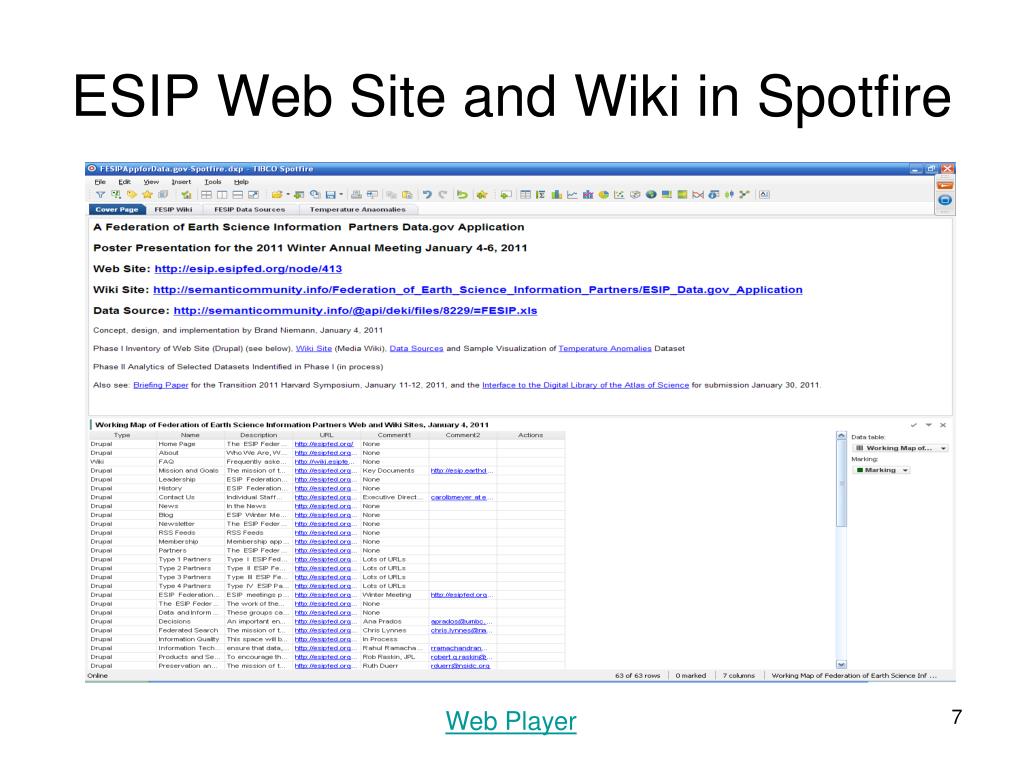
Task: Open the dropdown arrow beside Save icon
Action: [x=341, y=194]
